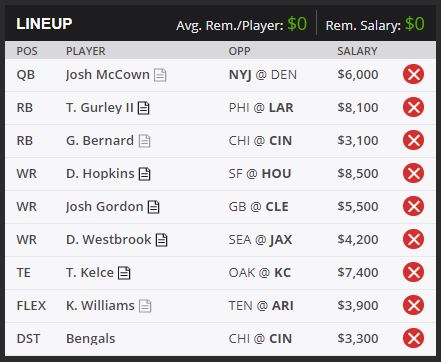
Task: Click the PLAYER column header
Action: click(86, 51)
